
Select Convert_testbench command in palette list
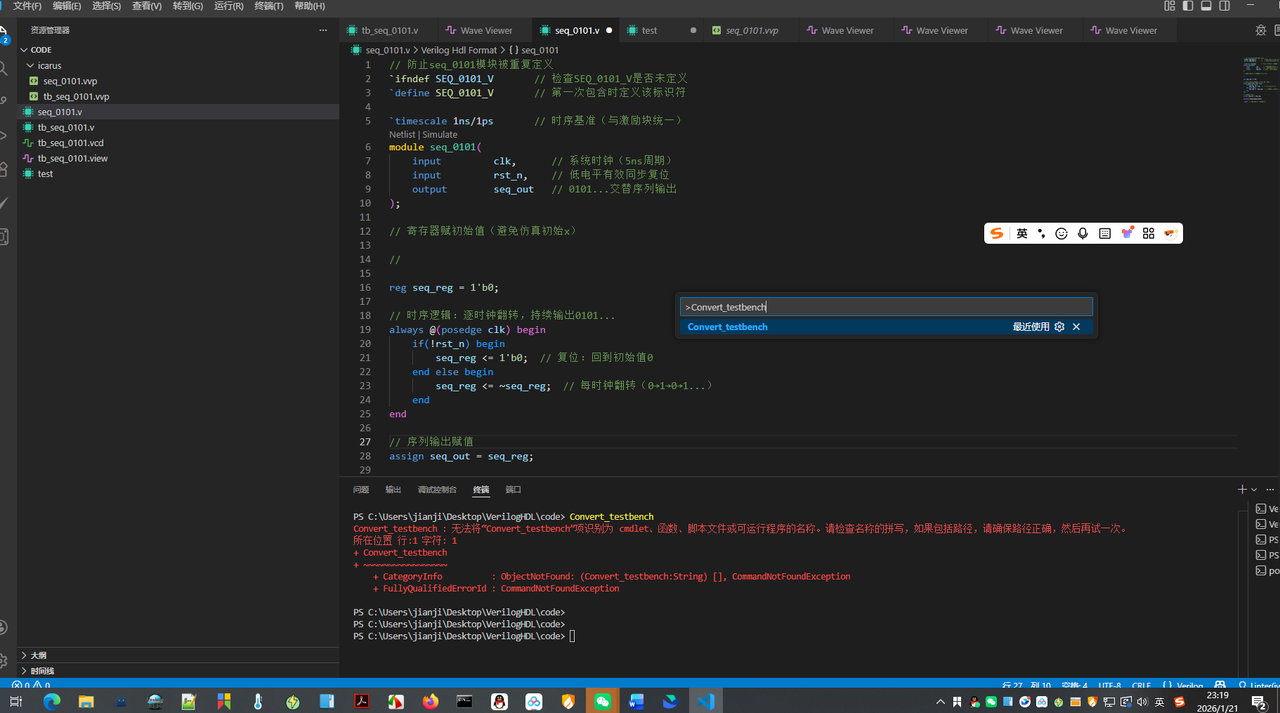click(728, 327)
